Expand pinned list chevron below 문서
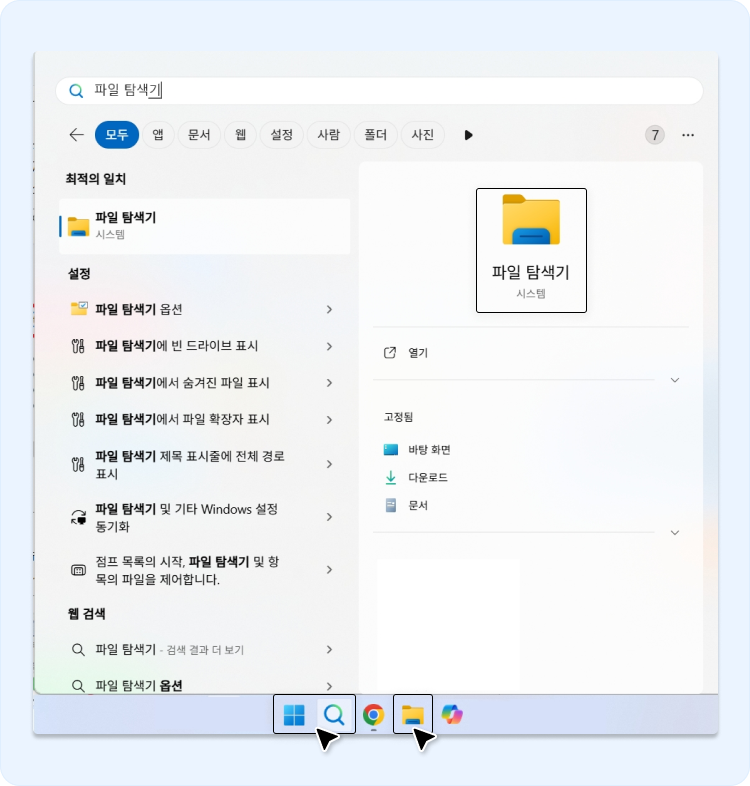The image size is (750, 786). (x=674, y=533)
